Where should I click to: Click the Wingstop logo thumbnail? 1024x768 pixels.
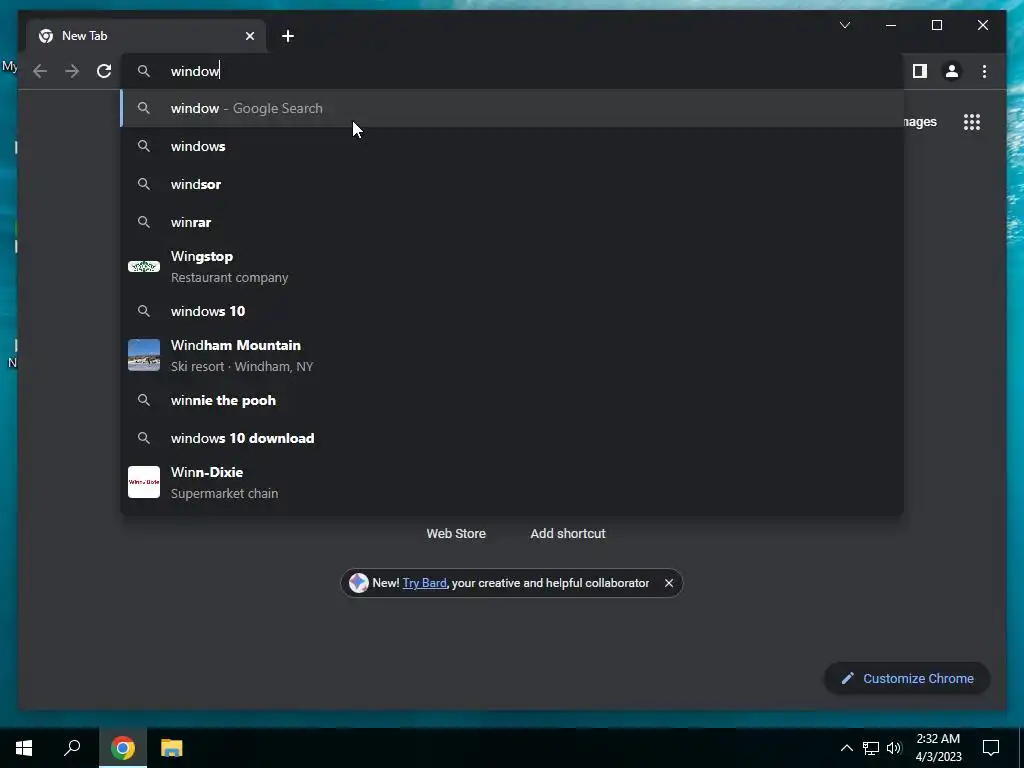click(144, 266)
